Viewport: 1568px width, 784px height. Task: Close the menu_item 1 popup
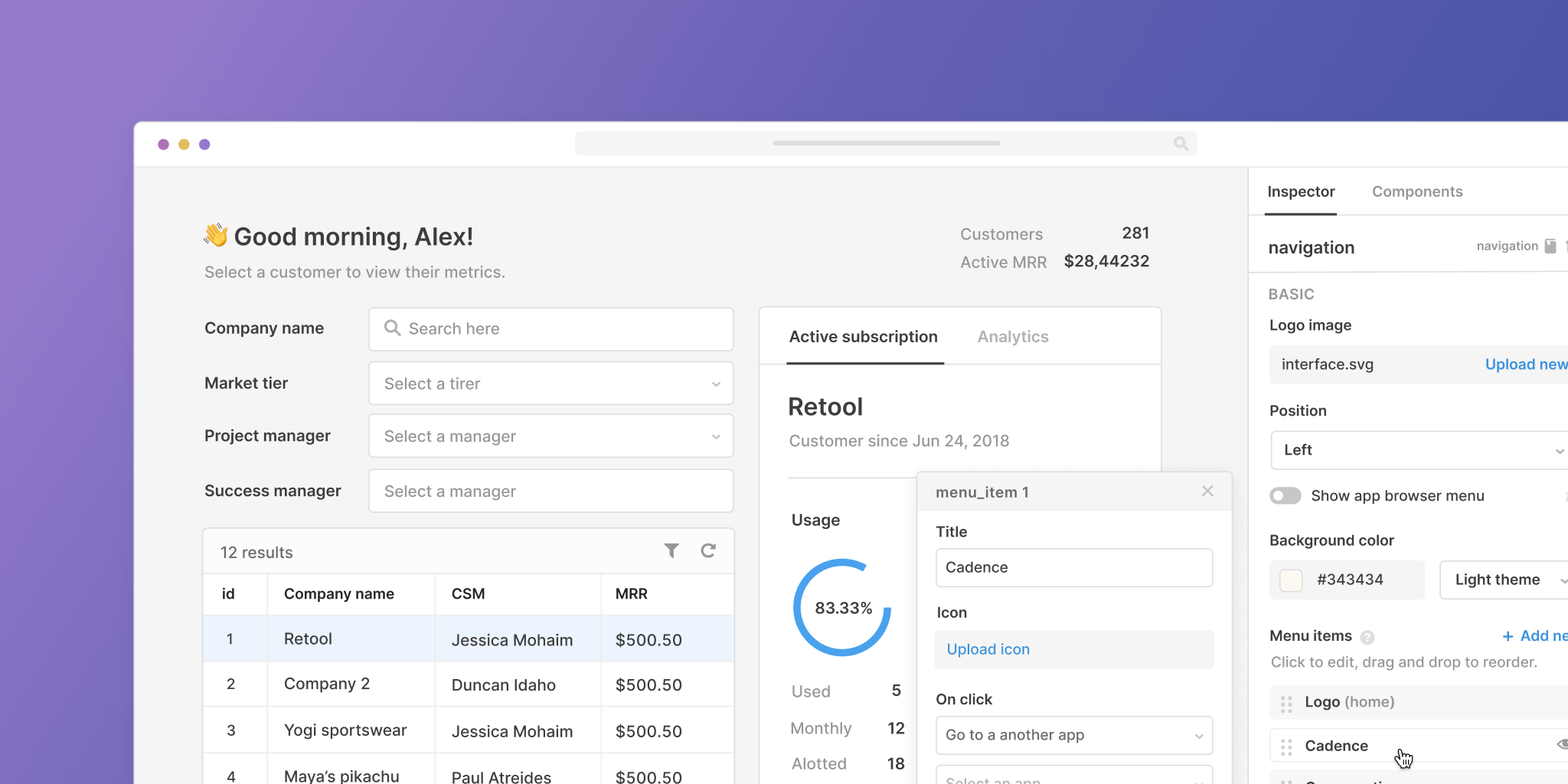[x=1207, y=492]
